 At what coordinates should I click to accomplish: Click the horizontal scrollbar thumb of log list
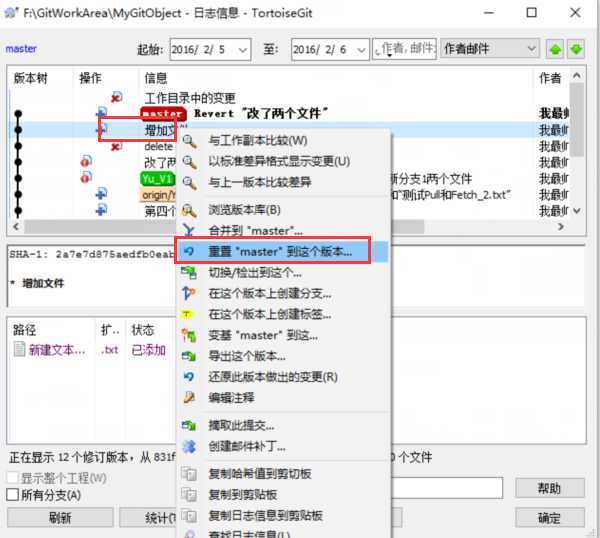point(224,227)
